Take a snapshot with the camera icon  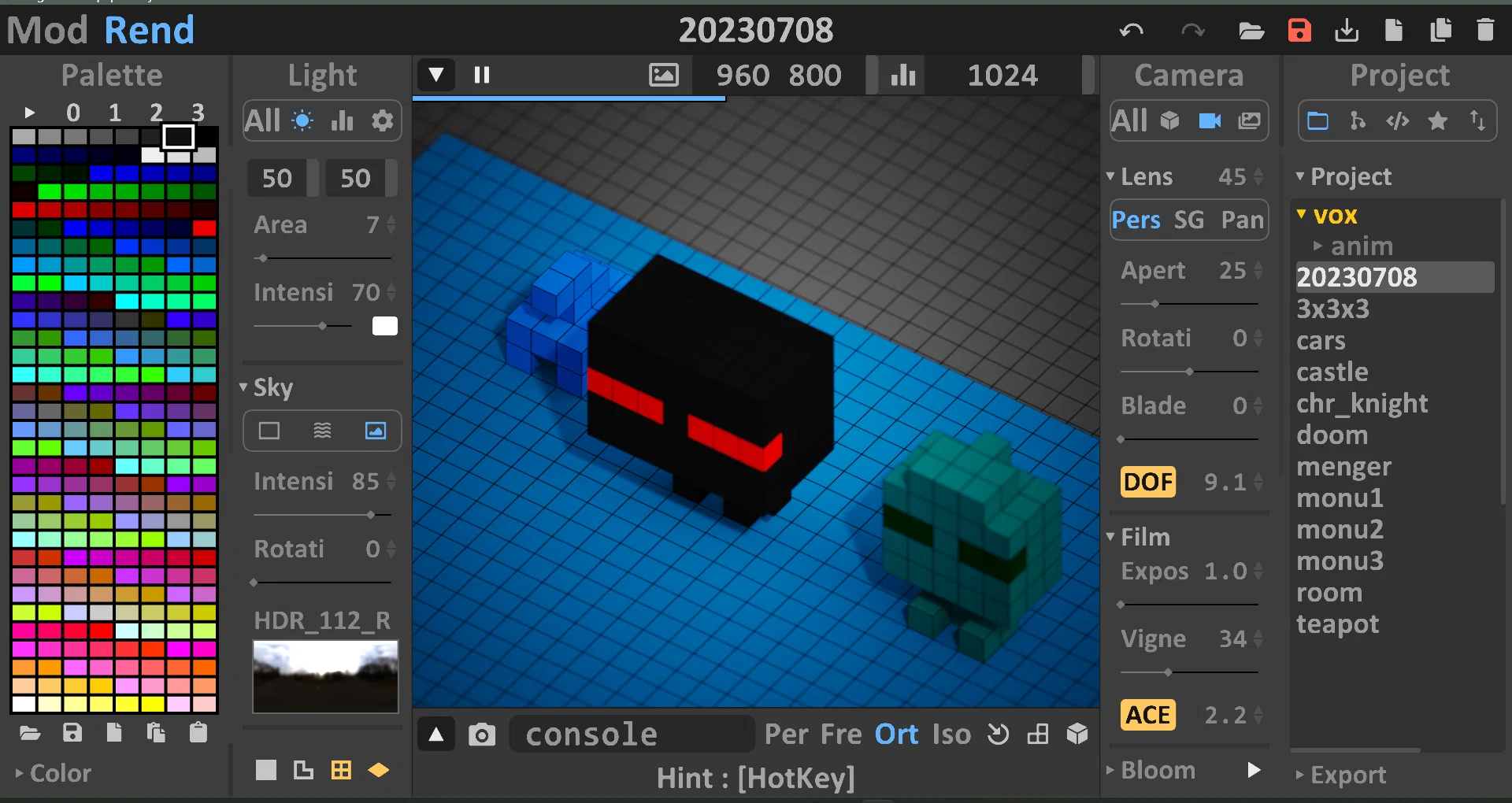[482, 735]
